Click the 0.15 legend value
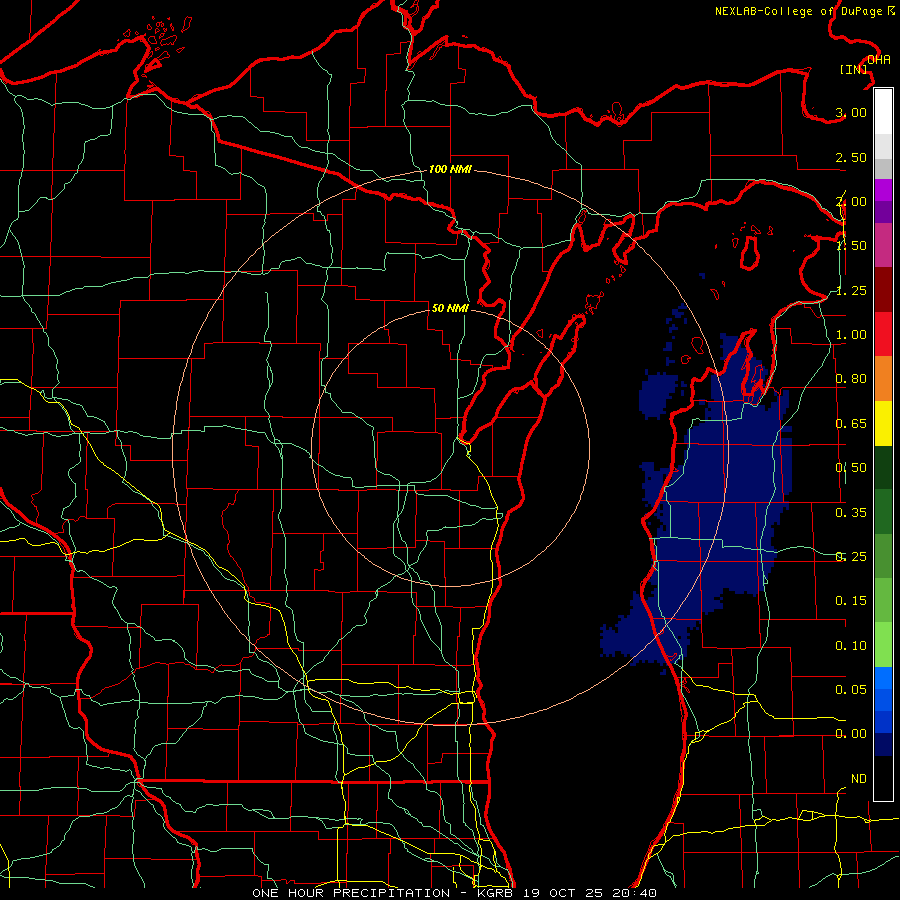The height and width of the screenshot is (900, 900). point(851,601)
